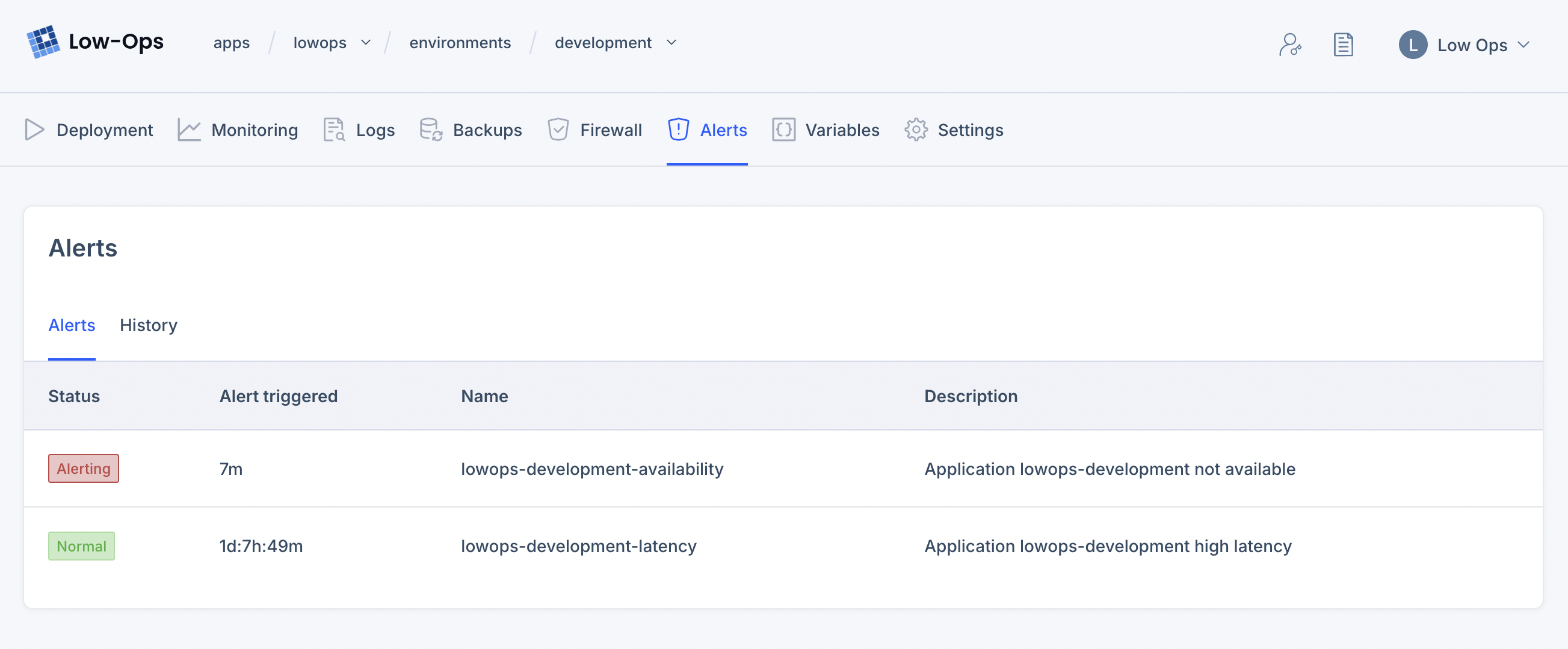Image resolution: width=1568 pixels, height=649 pixels.
Task: Click the Settings gear icon
Action: pos(916,129)
